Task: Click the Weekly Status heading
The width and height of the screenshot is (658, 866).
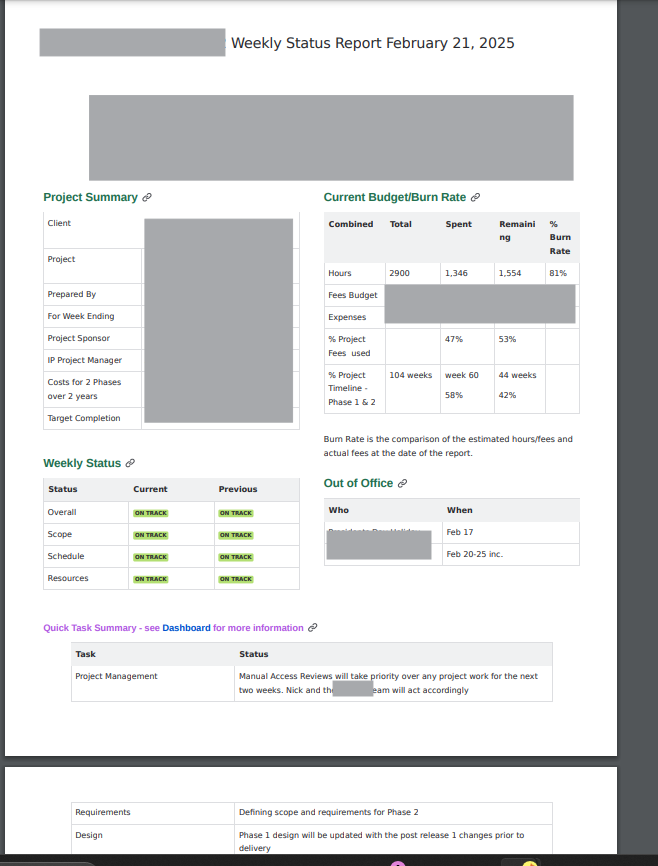Action: (82, 463)
